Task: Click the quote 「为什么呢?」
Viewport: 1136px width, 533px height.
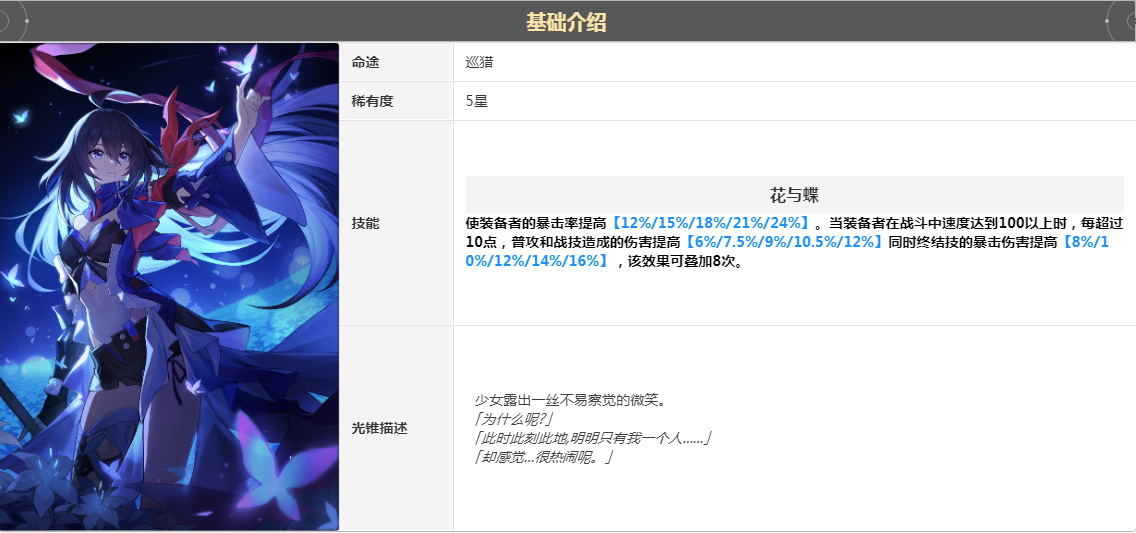Action: [x=514, y=419]
